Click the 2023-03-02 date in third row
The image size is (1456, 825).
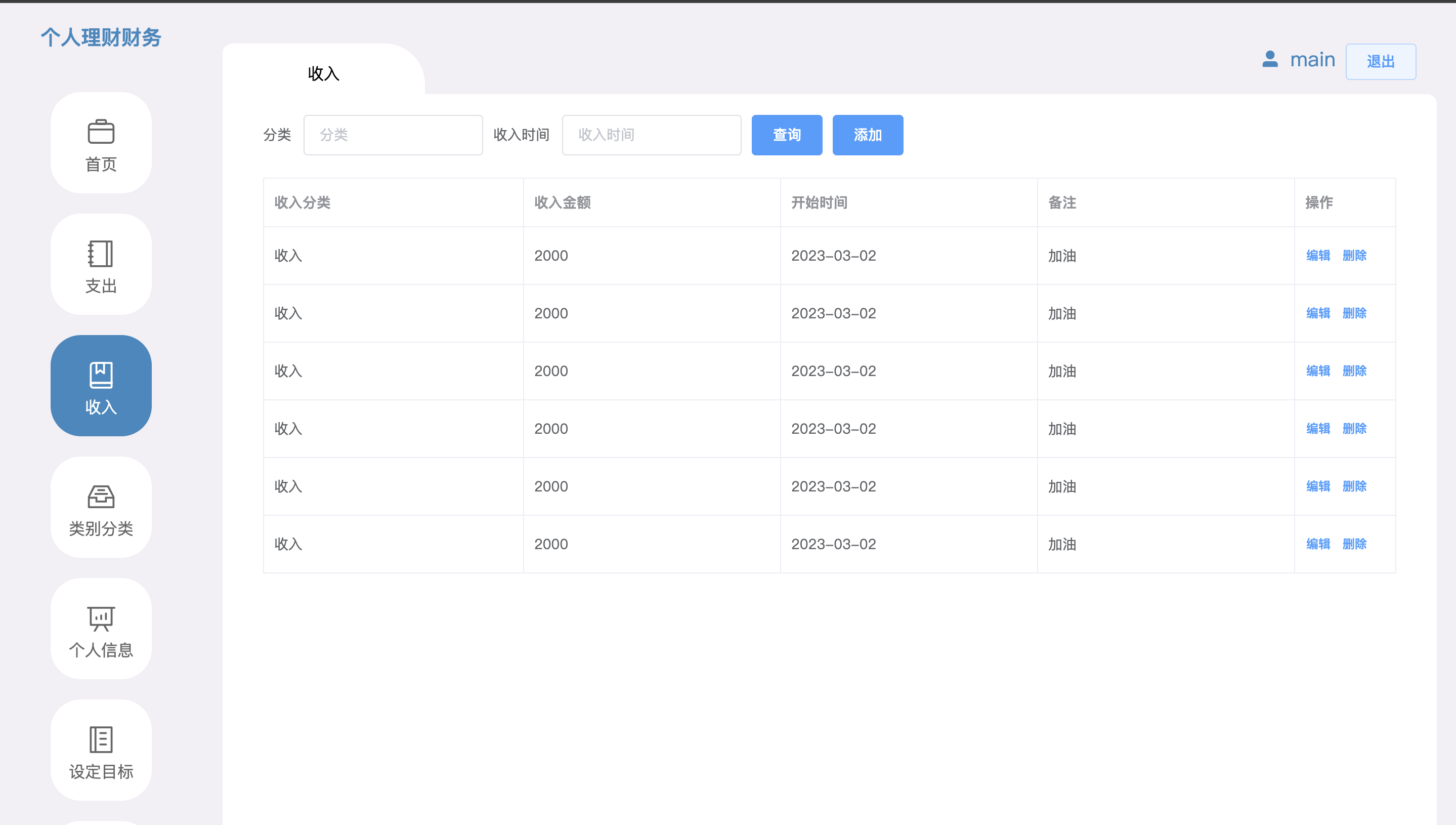coord(834,371)
